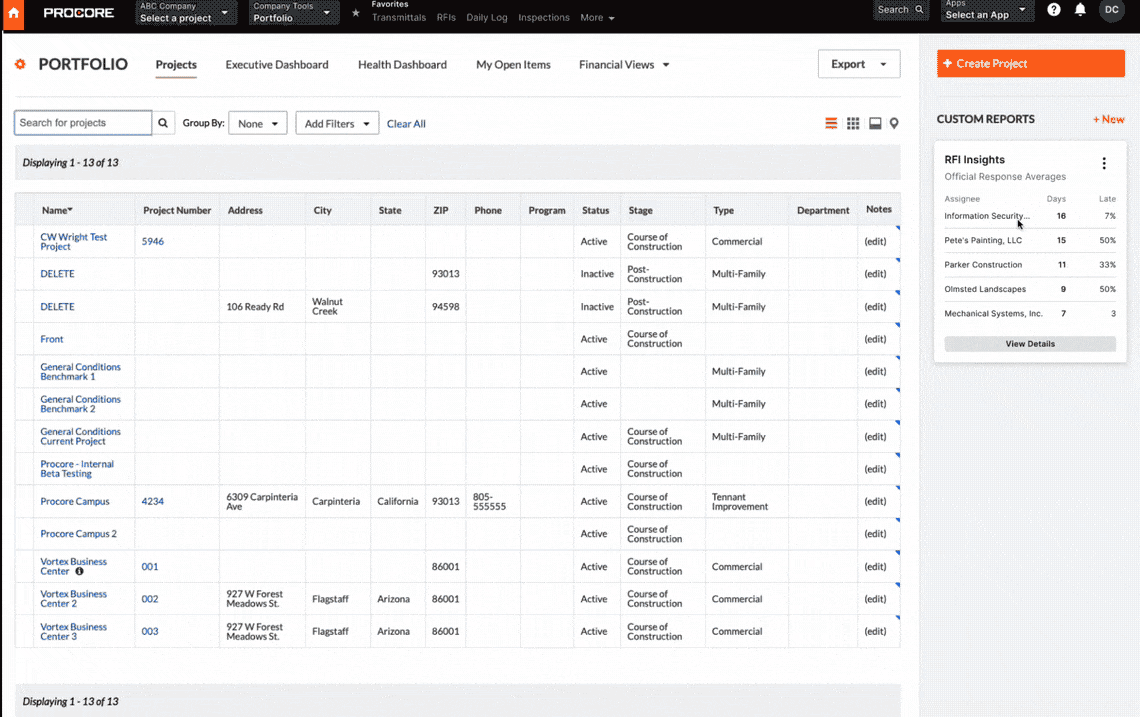Switch to thumbnail grid view icon
This screenshot has height=717, width=1140.
point(853,124)
